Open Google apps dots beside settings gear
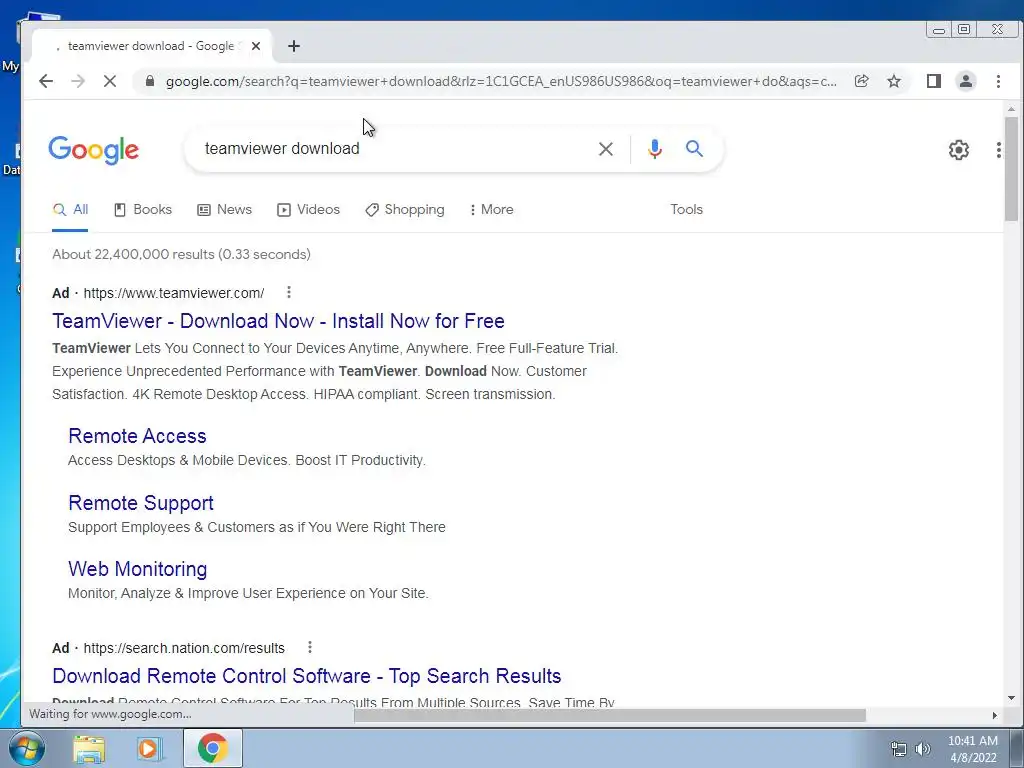1024x768 pixels. [999, 150]
